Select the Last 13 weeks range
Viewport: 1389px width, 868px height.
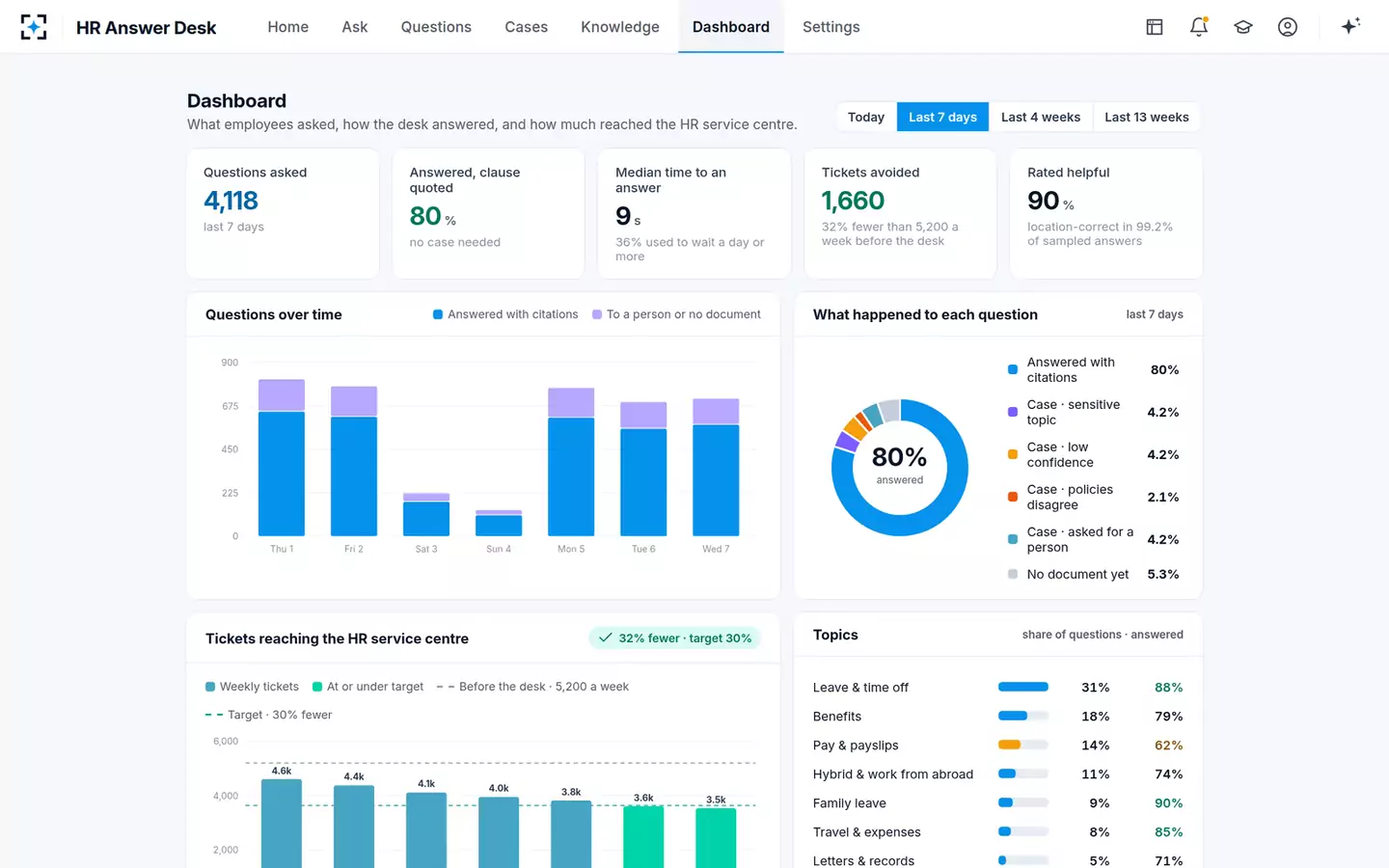1147,117
